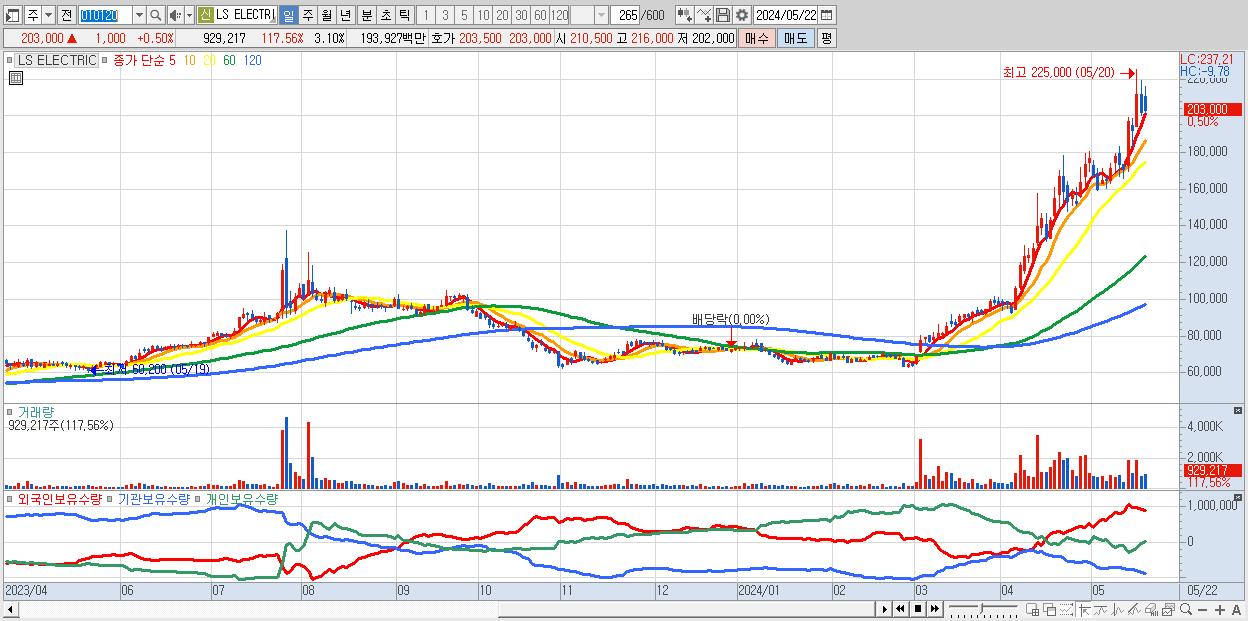Open the speaker options dropdown arrow

click(x=189, y=15)
